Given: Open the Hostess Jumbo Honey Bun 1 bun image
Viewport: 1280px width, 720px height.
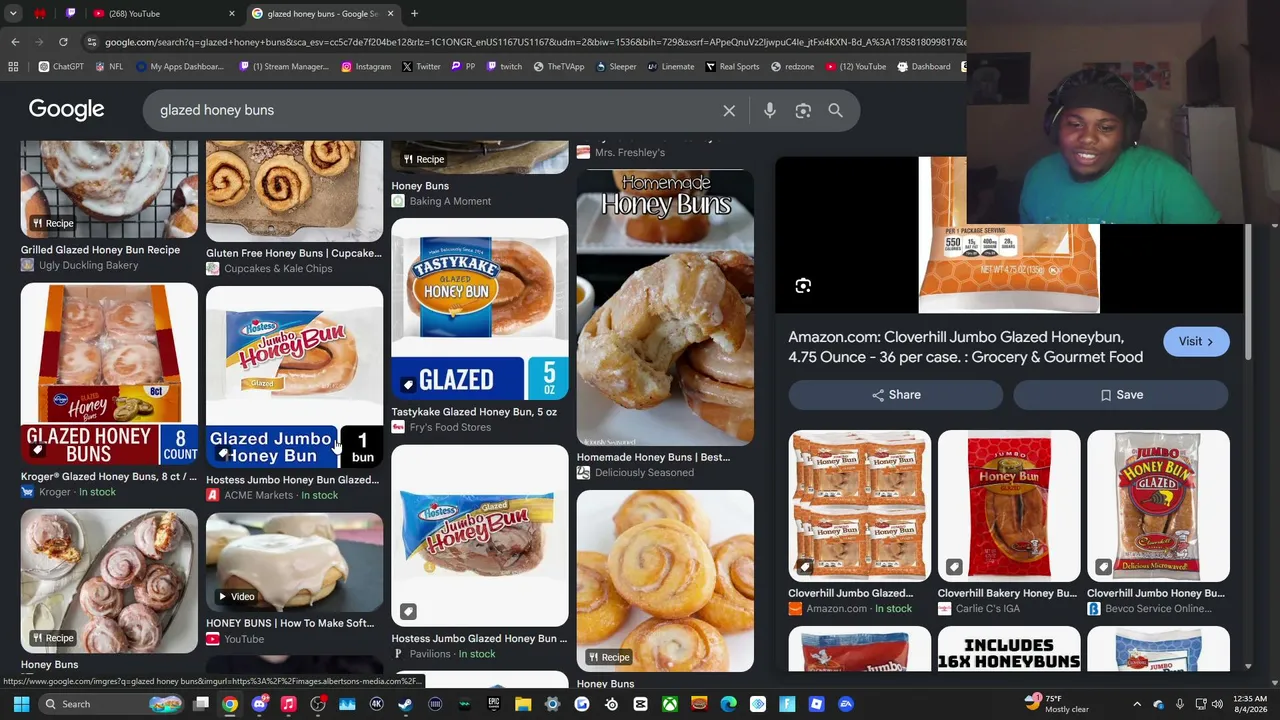Looking at the screenshot, I should click(294, 379).
